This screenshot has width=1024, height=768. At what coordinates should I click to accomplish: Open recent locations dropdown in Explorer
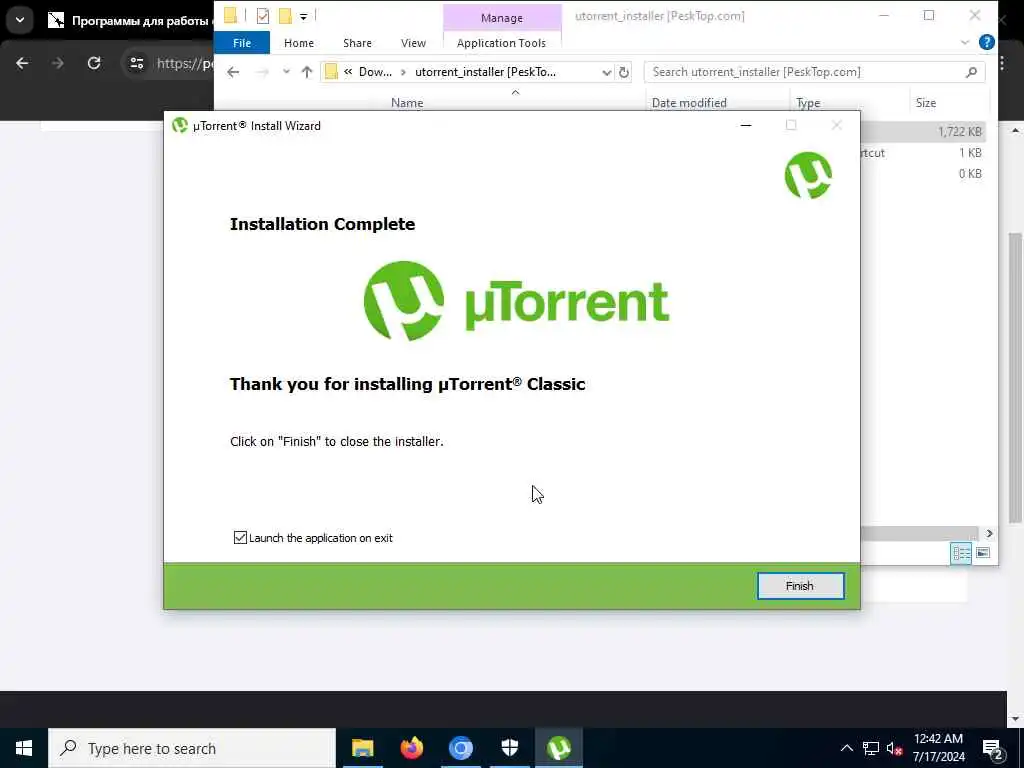tap(286, 72)
